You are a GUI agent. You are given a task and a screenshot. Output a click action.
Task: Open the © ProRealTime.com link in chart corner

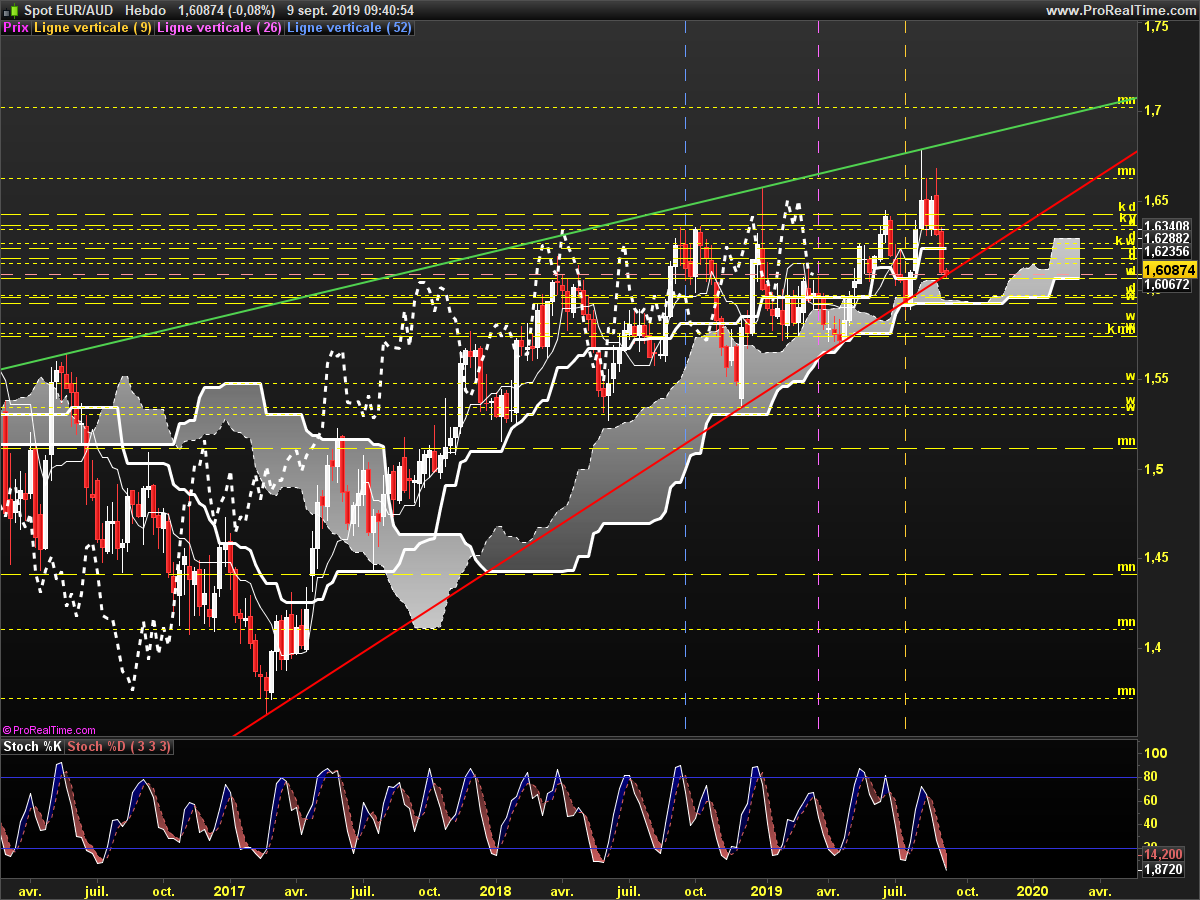click(49, 731)
